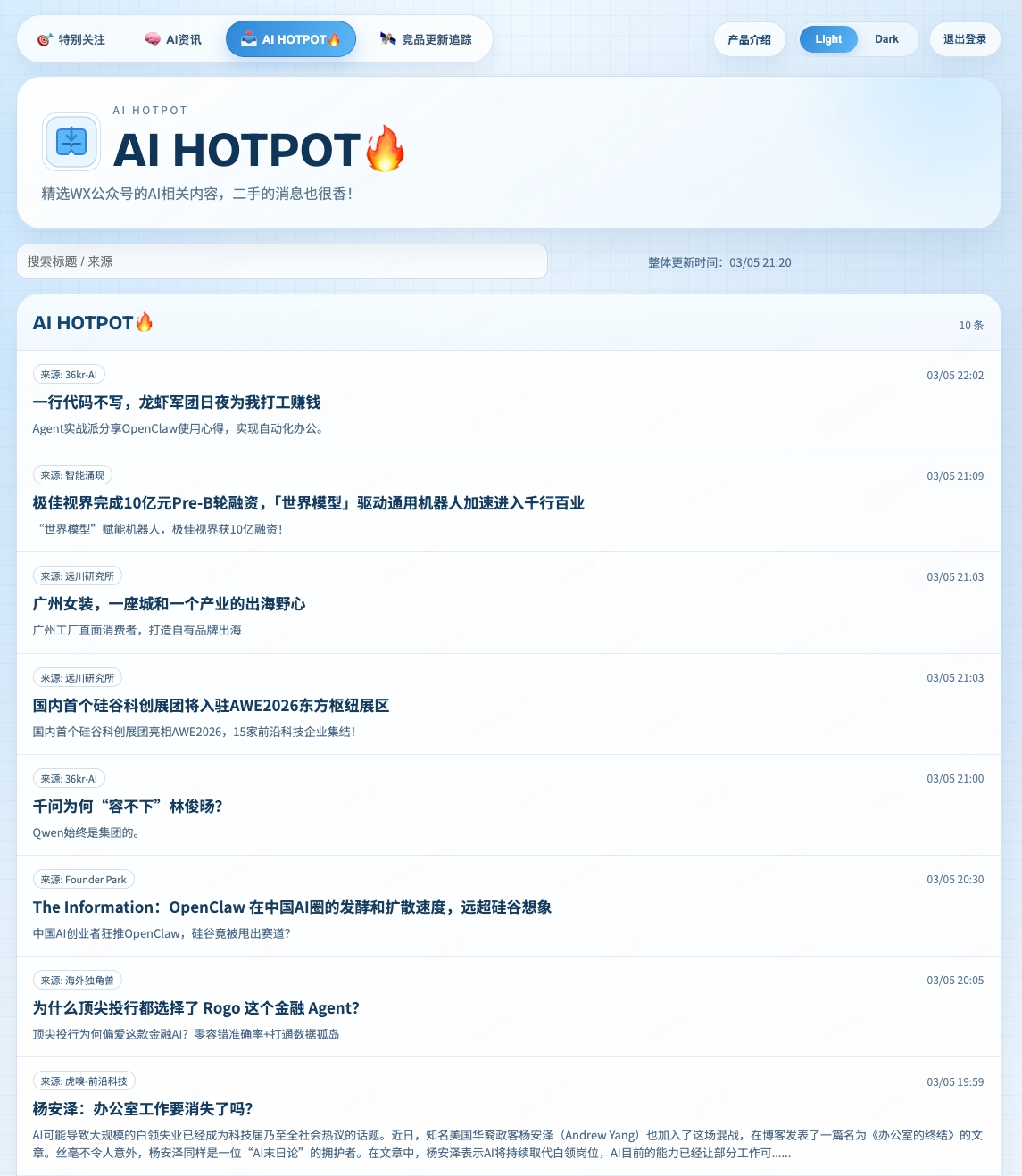Click the 搜索标题 / 来源 search field

(282, 261)
